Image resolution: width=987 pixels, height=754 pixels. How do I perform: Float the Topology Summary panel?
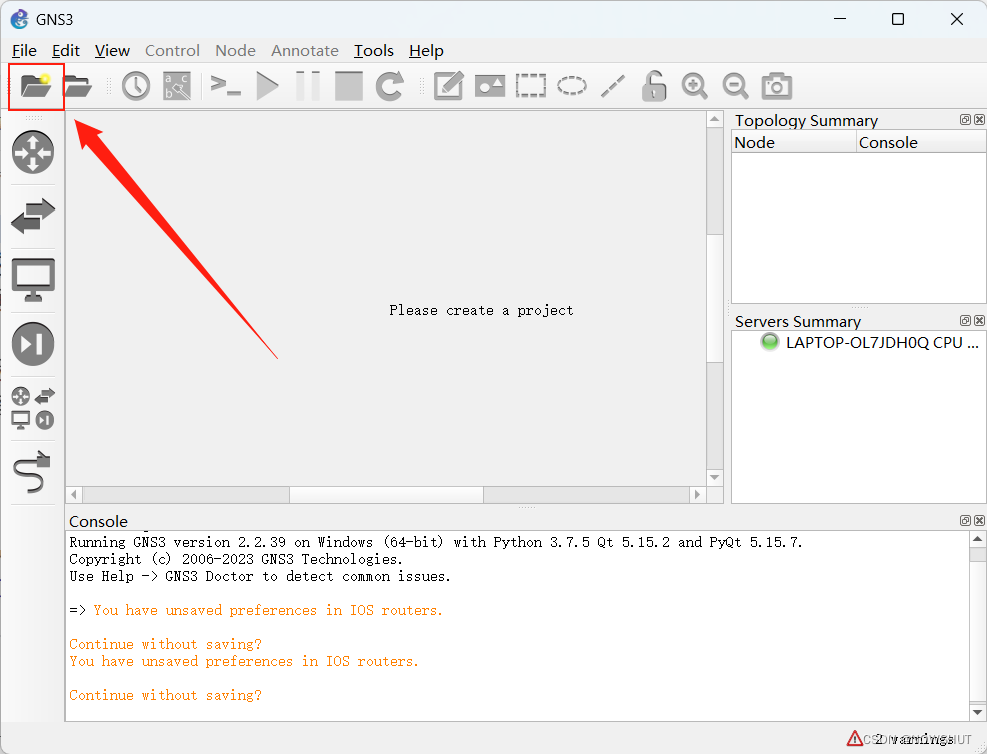point(965,120)
